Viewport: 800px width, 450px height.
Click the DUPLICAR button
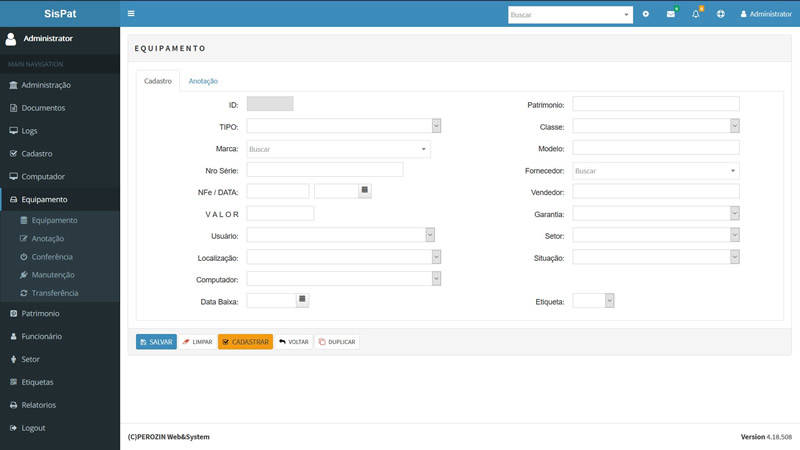337,342
